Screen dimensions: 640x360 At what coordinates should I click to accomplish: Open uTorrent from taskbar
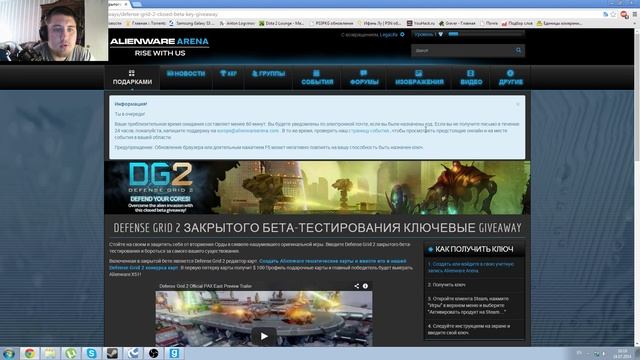(x=71, y=353)
